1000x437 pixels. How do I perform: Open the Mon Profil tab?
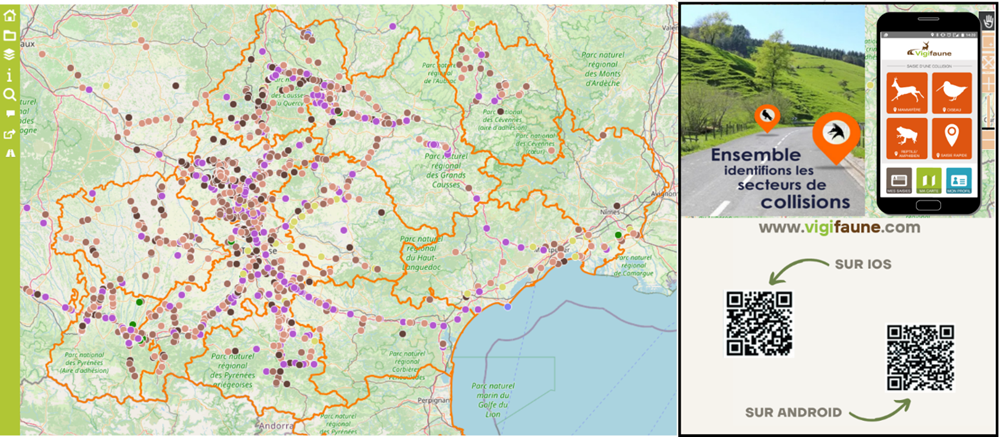(x=957, y=180)
